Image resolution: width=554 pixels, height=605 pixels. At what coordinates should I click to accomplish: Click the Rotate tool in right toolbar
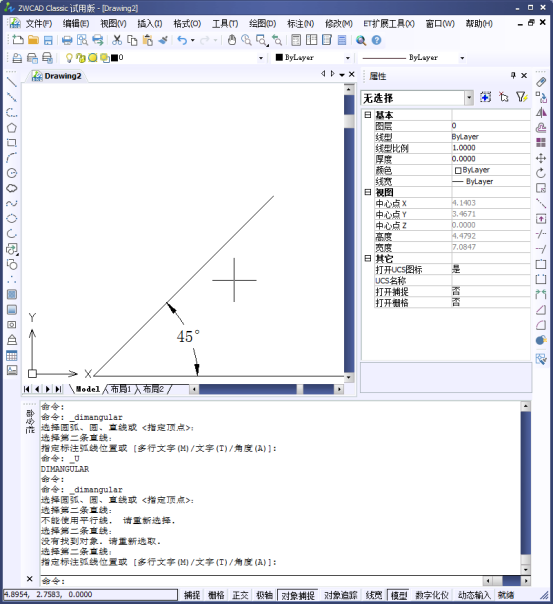tap(541, 173)
